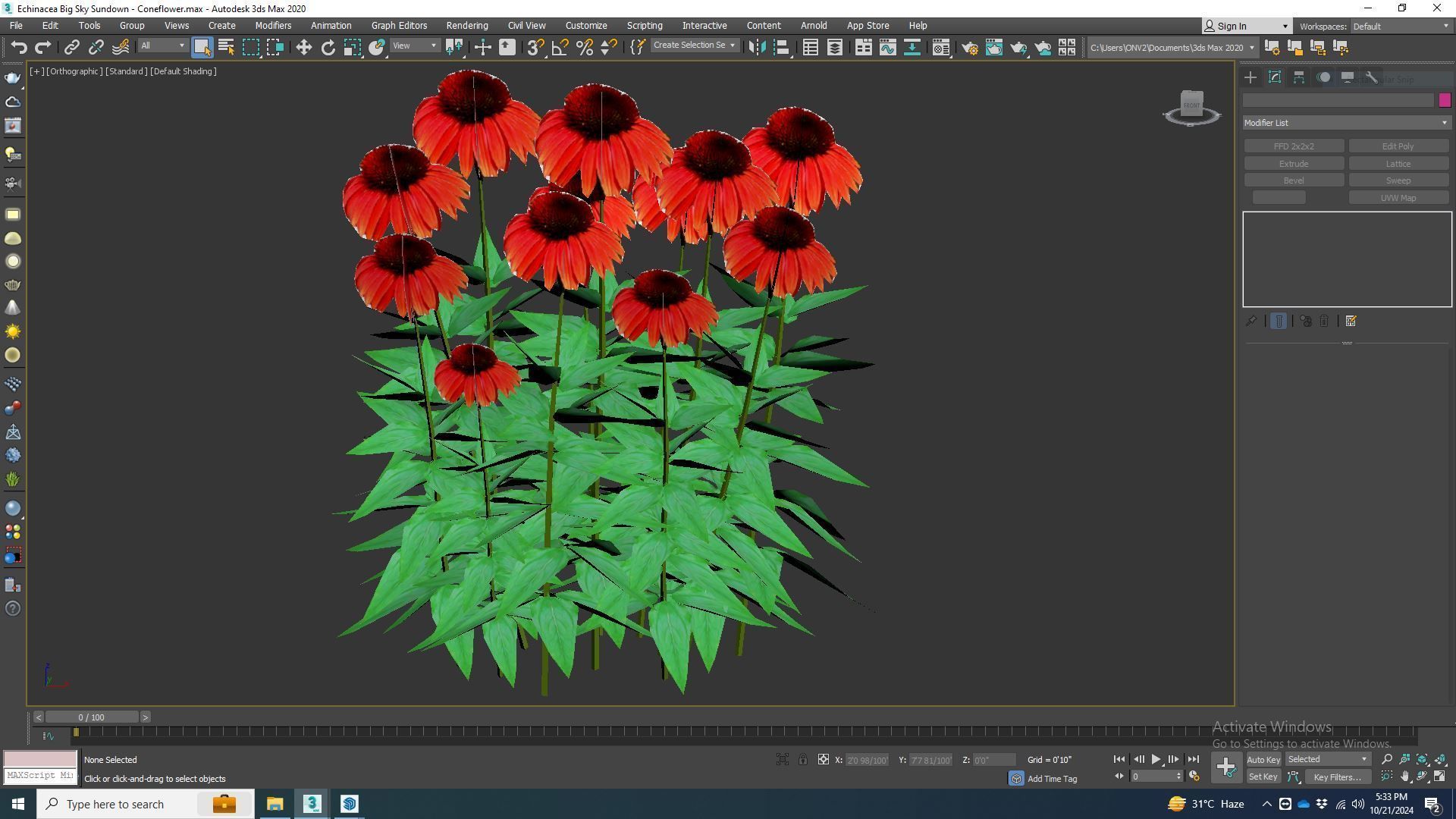Image resolution: width=1456 pixels, height=819 pixels.
Task: Click the time slider 0 / 100 handle
Action: pyautogui.click(x=92, y=717)
